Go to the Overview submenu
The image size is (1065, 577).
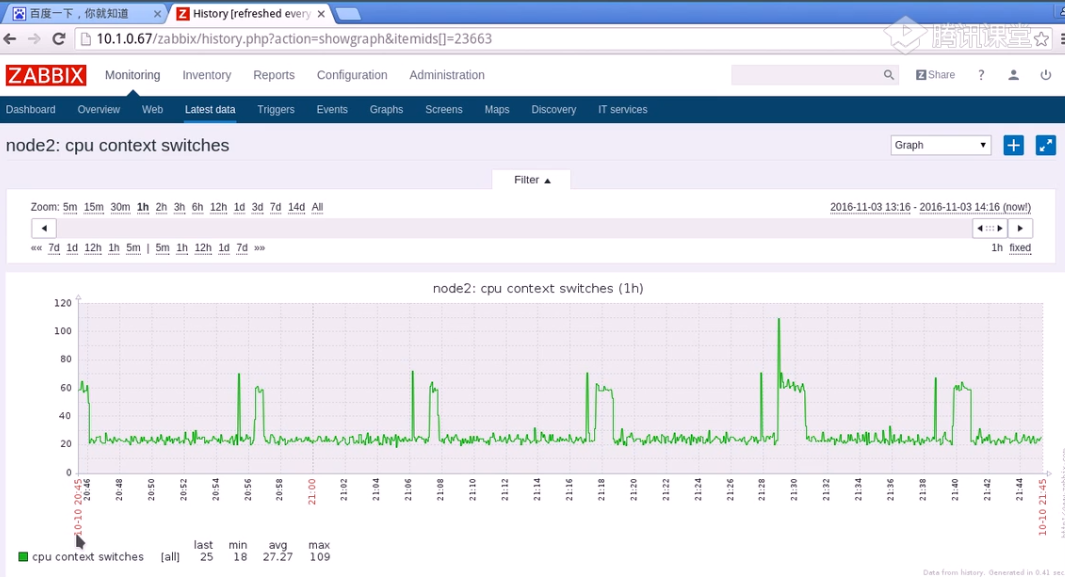(x=98, y=109)
